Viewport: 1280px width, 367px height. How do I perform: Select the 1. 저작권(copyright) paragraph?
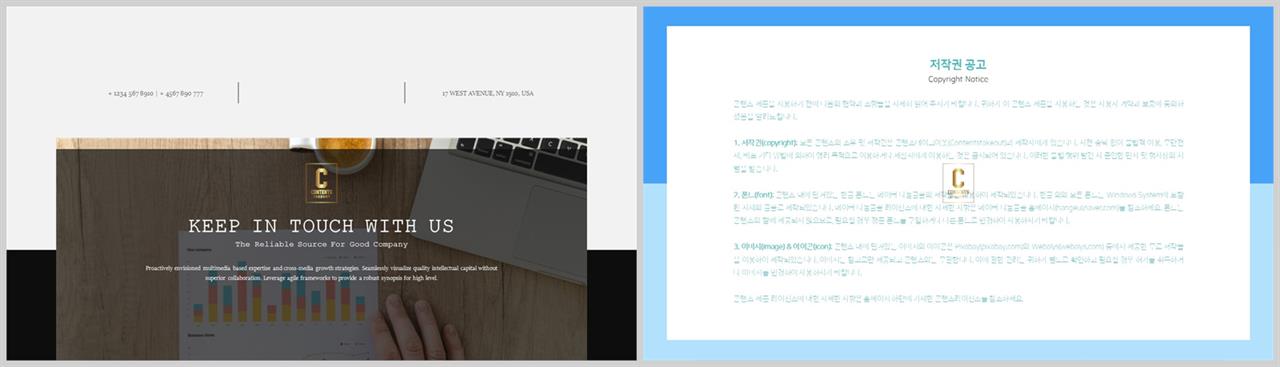958,156
